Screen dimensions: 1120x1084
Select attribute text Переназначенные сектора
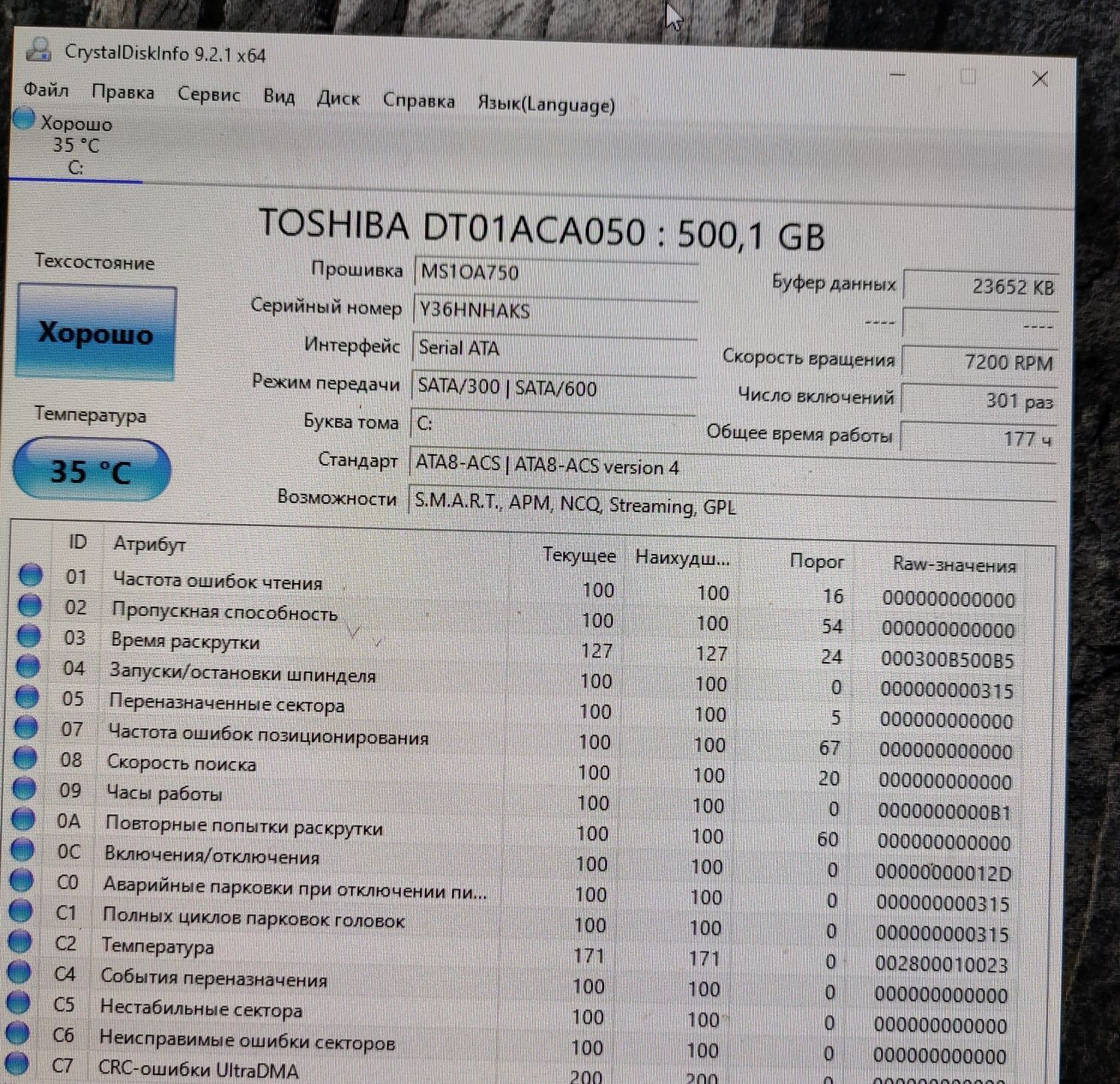tap(226, 703)
